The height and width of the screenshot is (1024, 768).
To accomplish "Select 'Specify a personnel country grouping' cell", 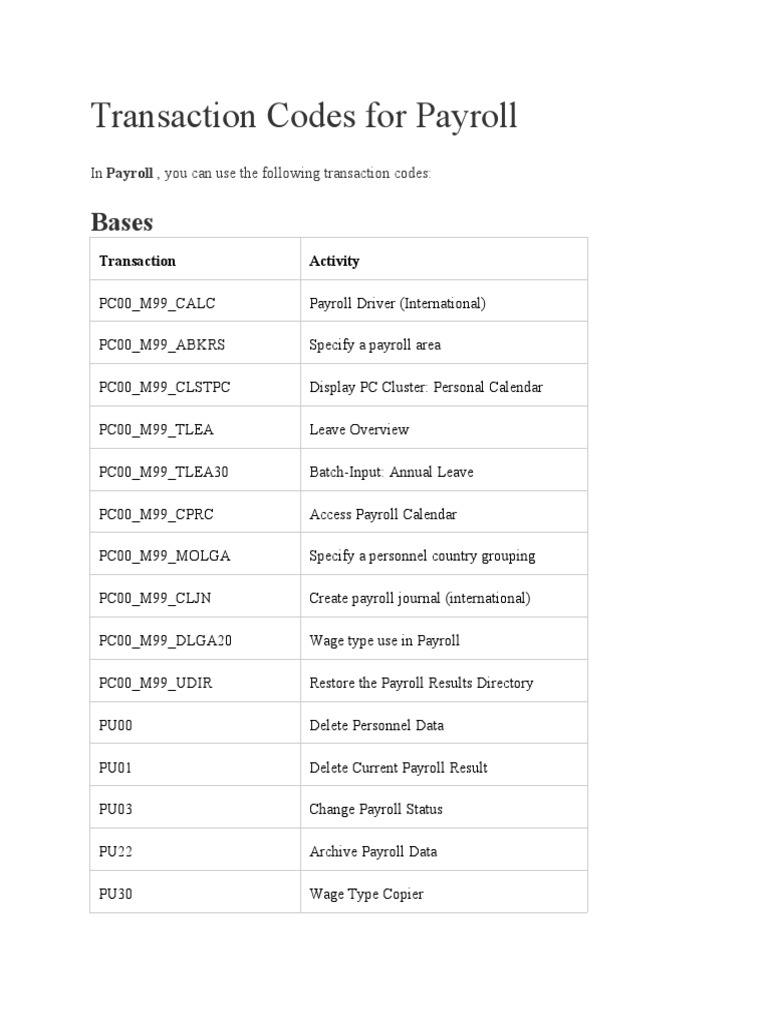I will point(422,556).
